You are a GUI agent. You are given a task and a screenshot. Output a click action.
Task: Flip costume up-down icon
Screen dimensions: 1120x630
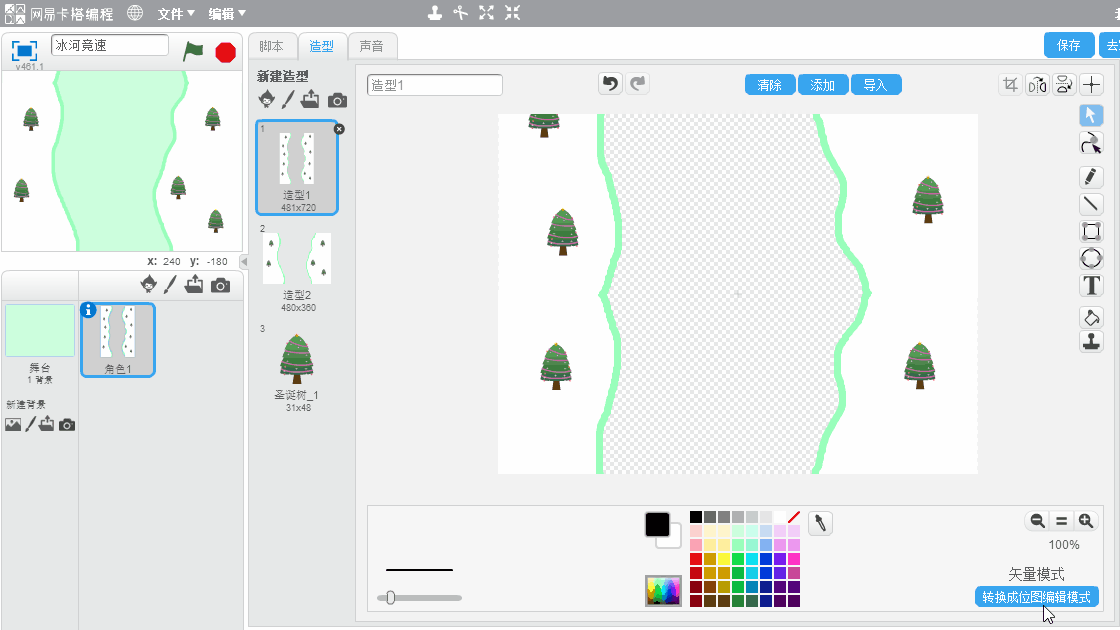coord(1064,84)
